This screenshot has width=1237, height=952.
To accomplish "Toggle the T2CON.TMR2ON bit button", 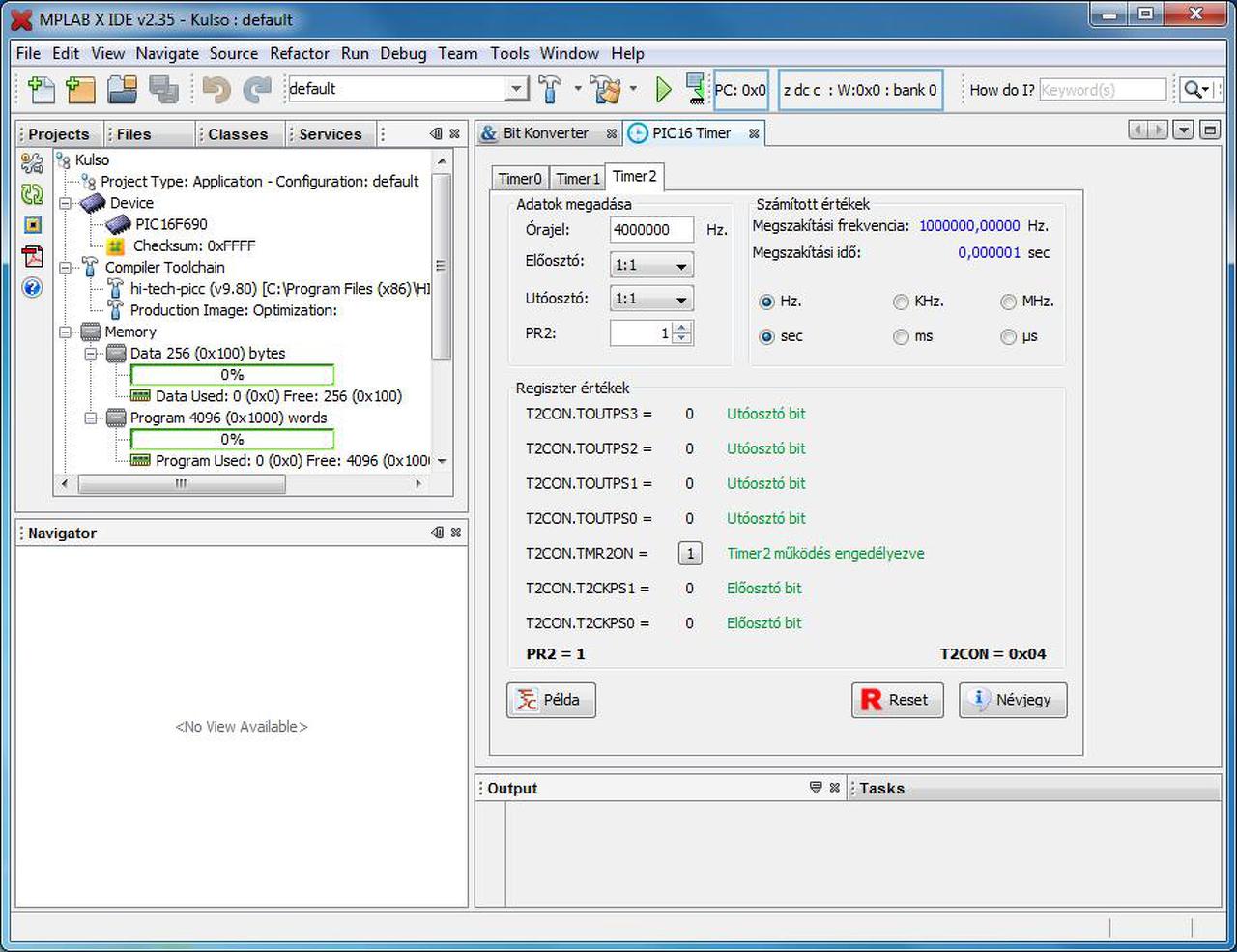I will point(690,554).
